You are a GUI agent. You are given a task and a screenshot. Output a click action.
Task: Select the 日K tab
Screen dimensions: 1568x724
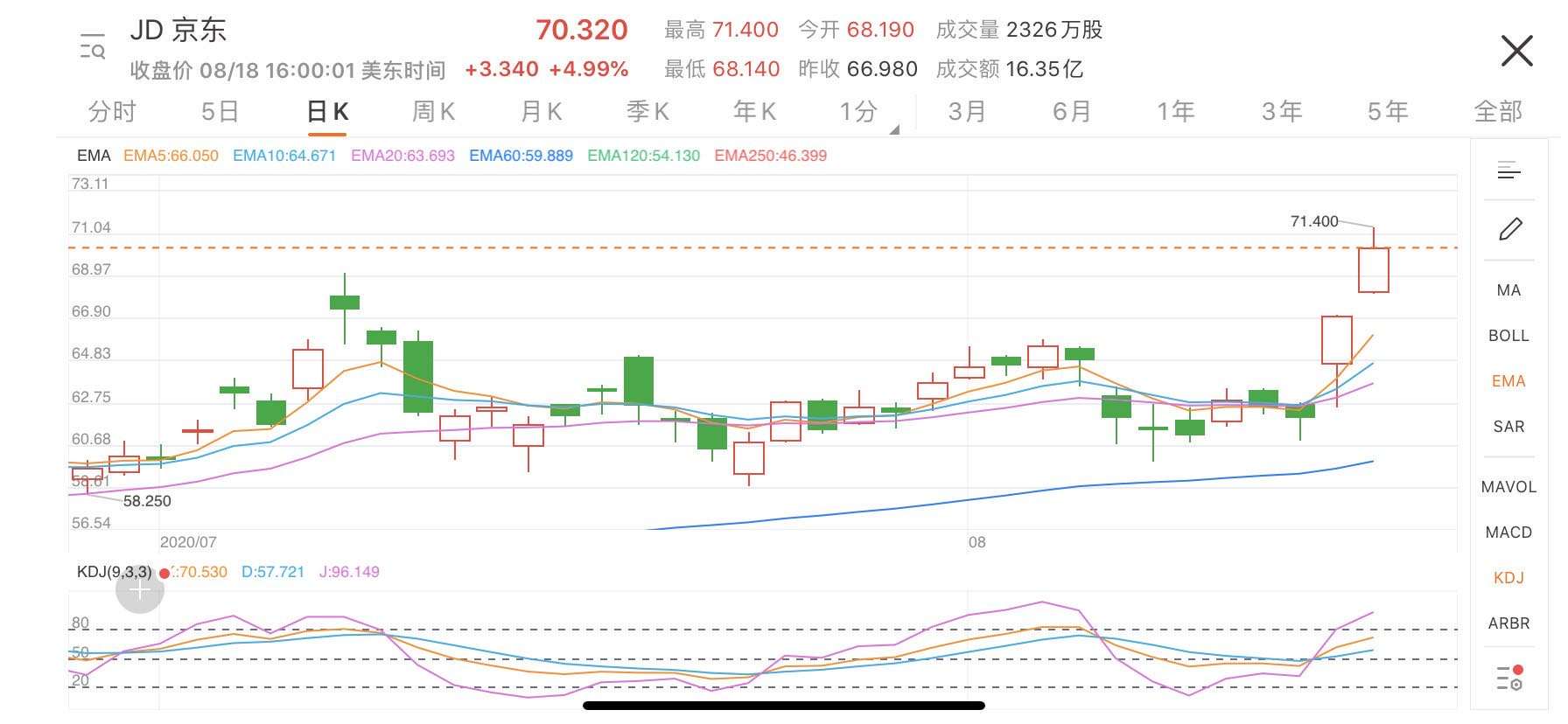click(x=327, y=112)
